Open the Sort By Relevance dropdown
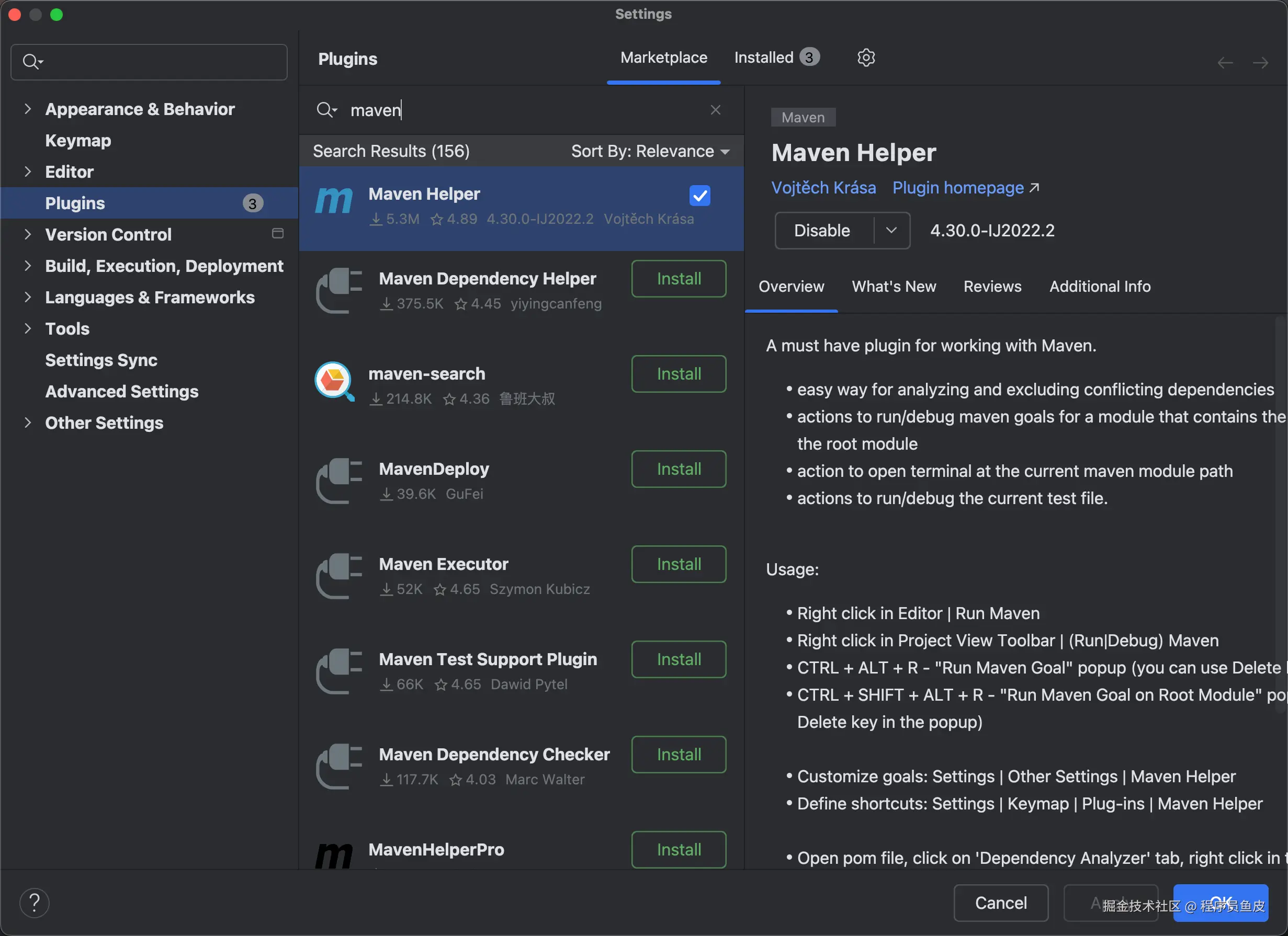This screenshot has width=1288, height=936. (x=650, y=151)
